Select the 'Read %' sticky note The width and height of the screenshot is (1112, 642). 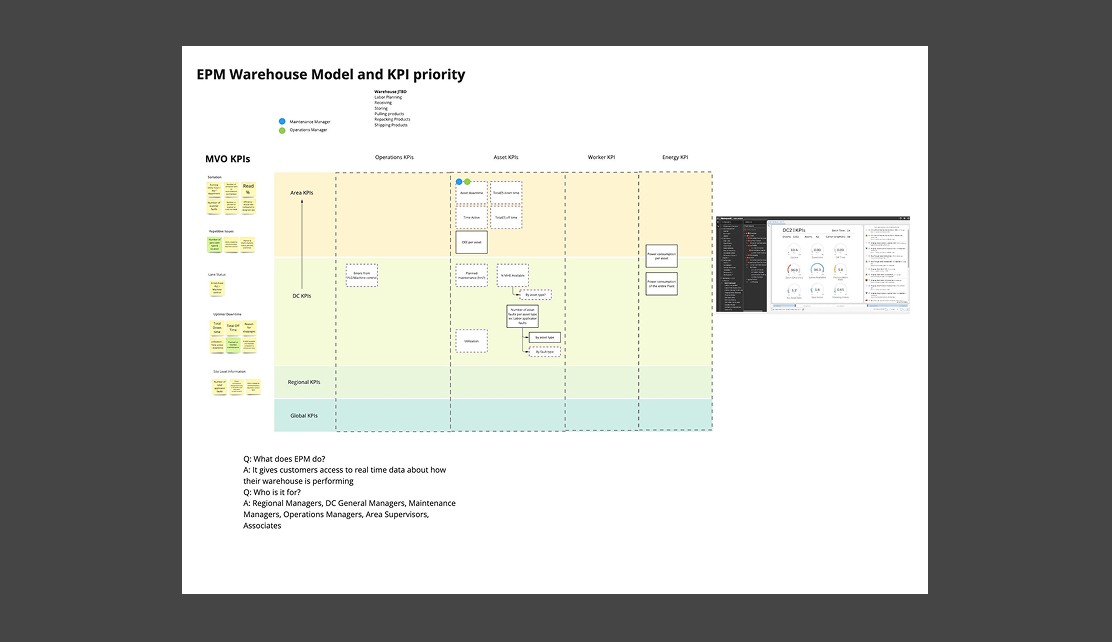248,189
